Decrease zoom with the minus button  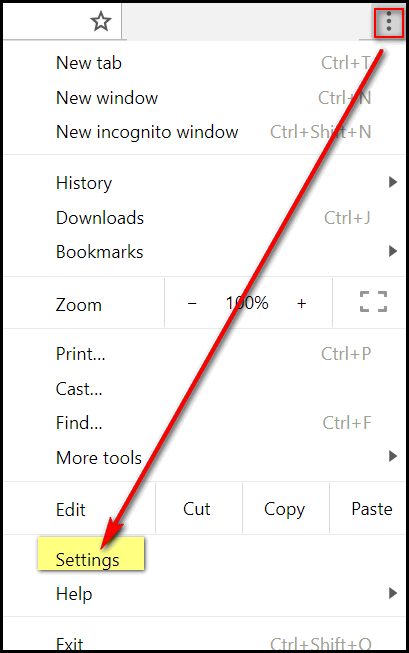[192, 304]
